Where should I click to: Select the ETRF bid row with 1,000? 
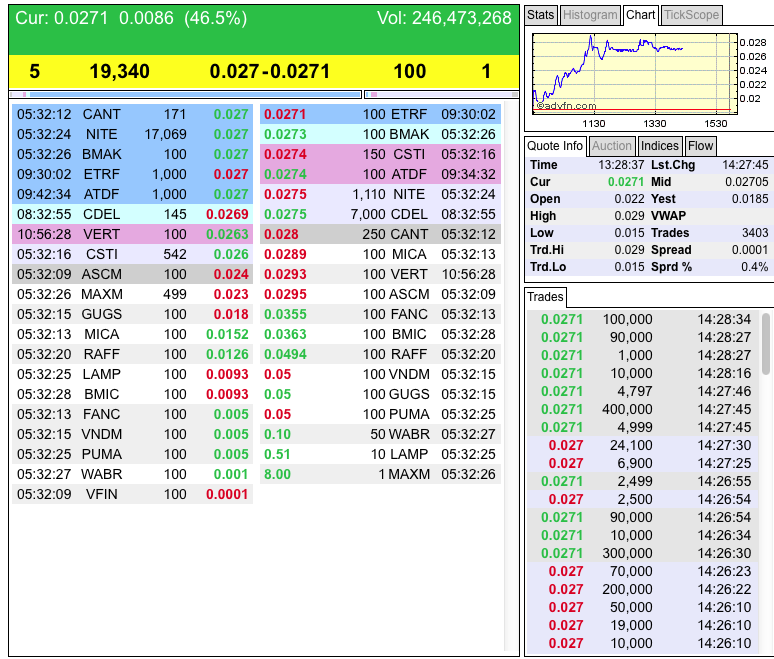tap(132, 174)
